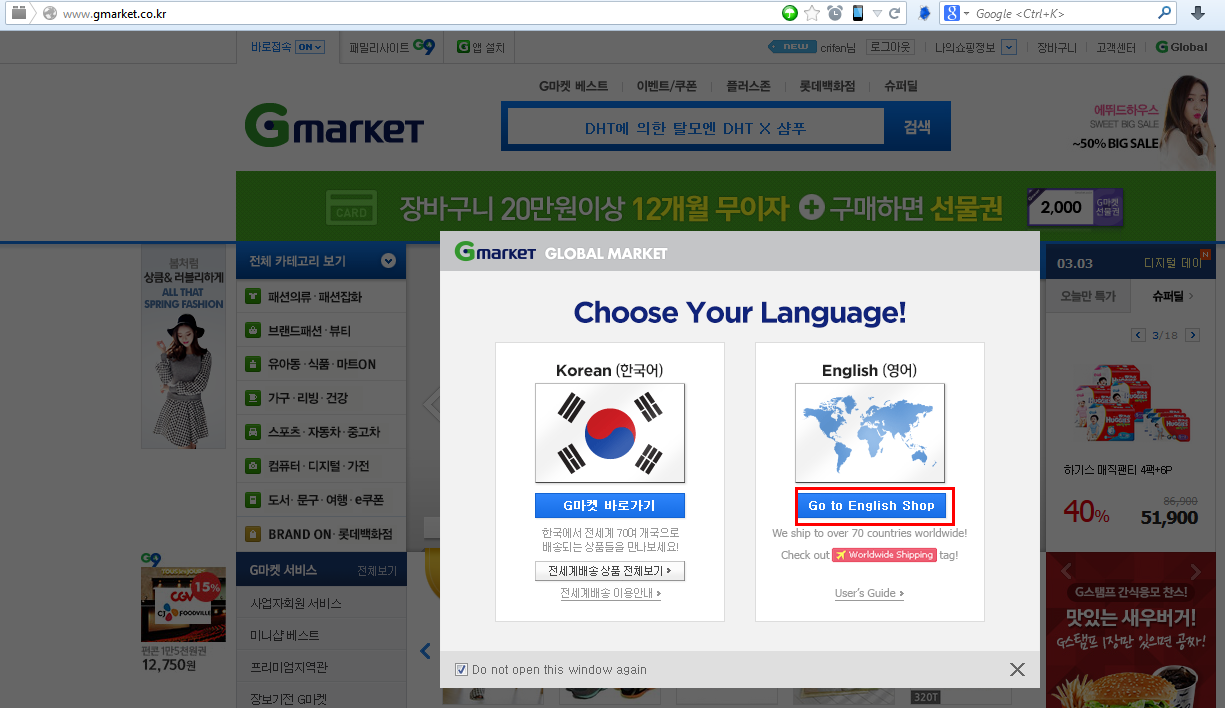The width and height of the screenshot is (1225, 708).
Task: Click the 전세계배송 상품 전체보기 button
Action: [x=610, y=571]
